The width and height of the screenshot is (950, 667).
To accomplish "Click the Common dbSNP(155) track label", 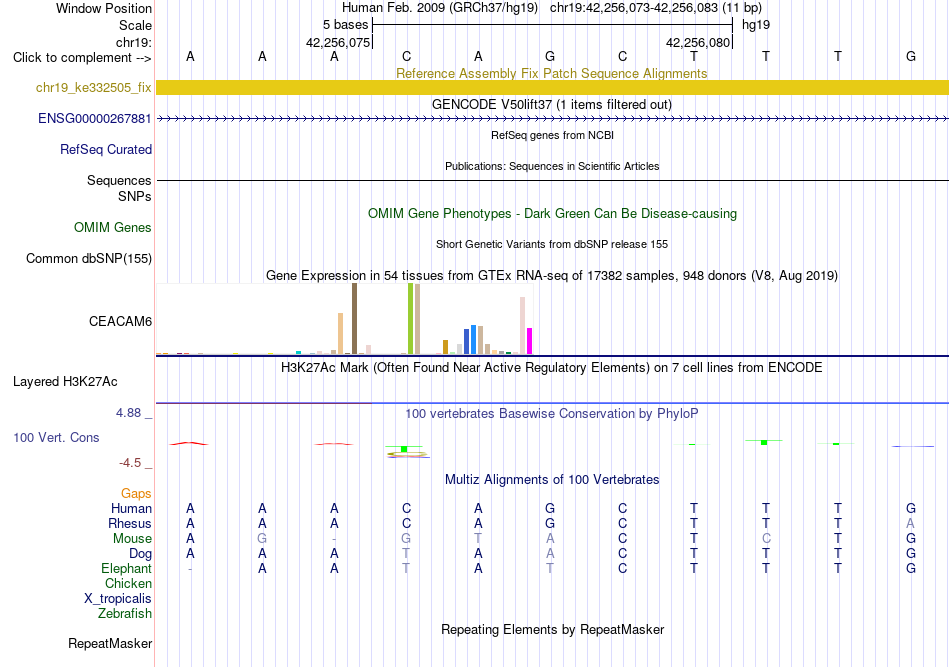I will click(x=89, y=259).
